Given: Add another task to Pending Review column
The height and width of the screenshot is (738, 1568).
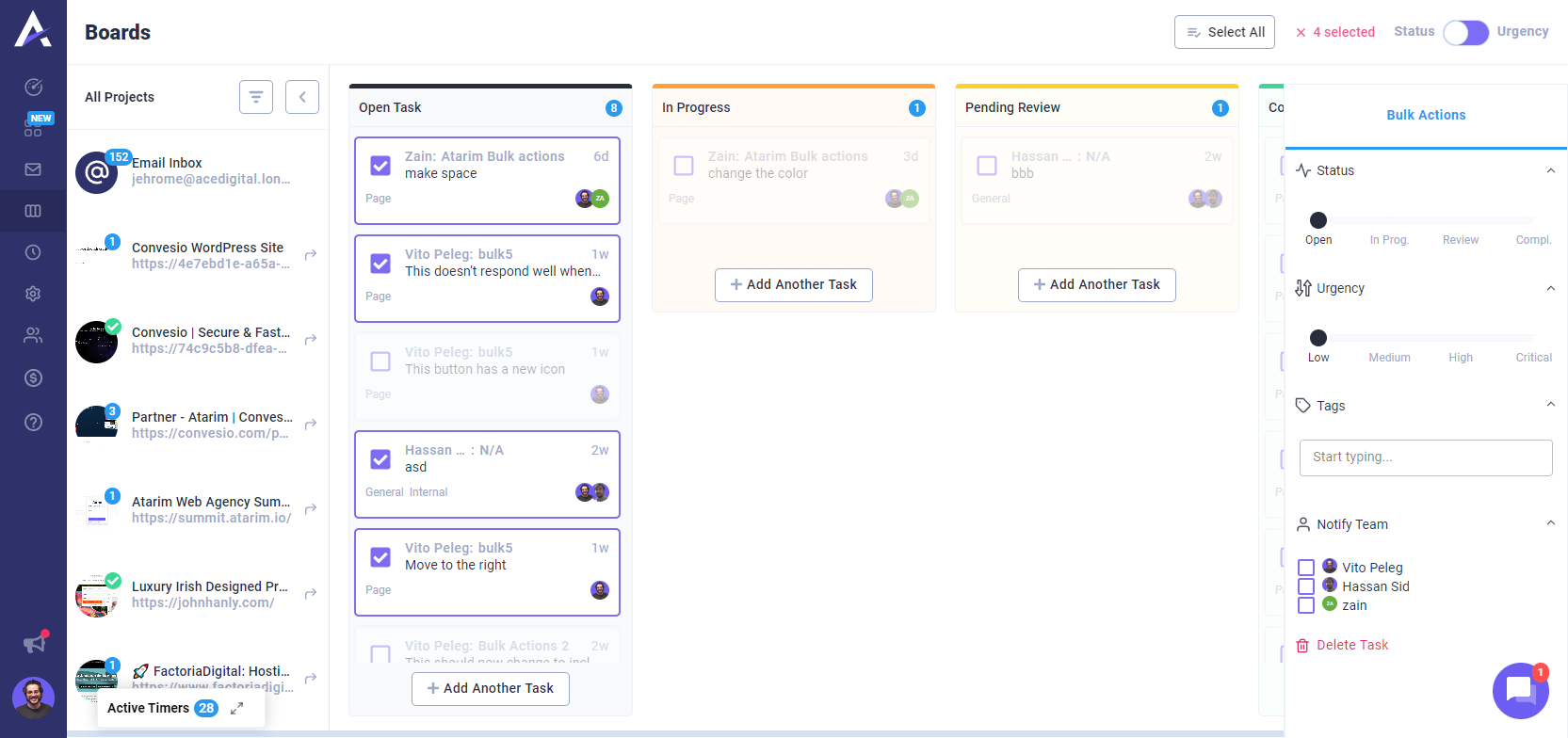Looking at the screenshot, I should coord(1097,284).
